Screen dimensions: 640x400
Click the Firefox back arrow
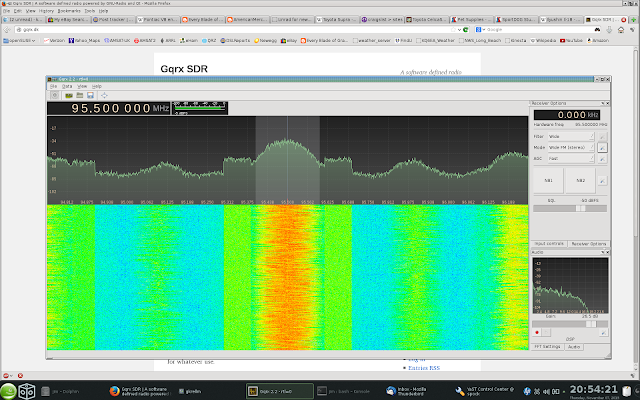[7, 30]
